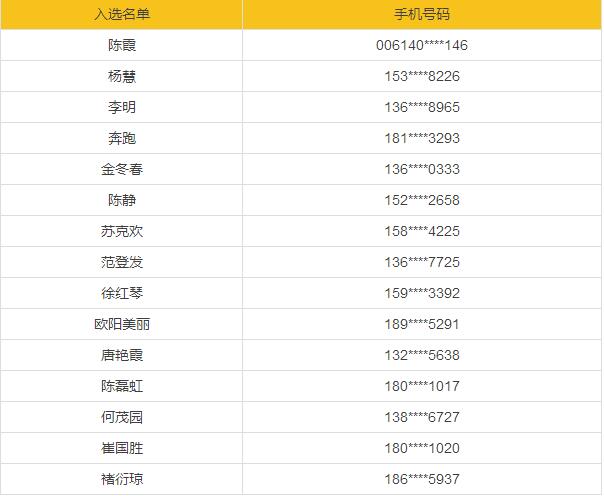Click phone number 006140****146
This screenshot has width=604, height=496.
tap(421, 45)
